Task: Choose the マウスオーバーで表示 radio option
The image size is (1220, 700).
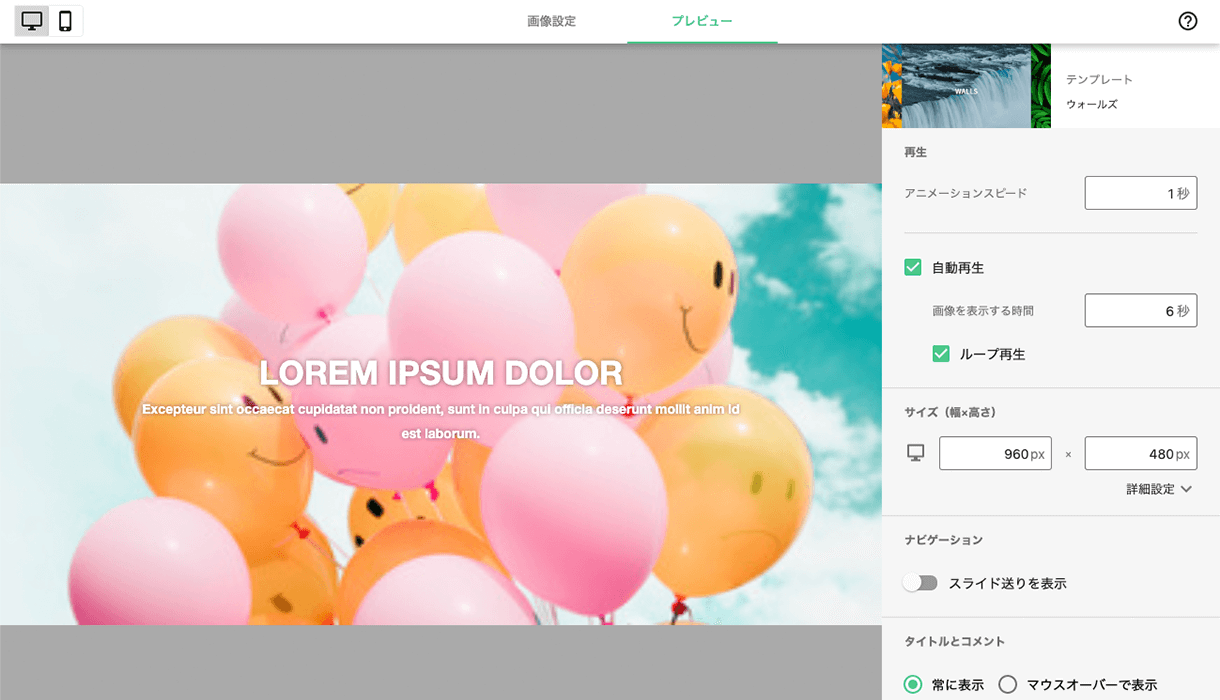Action: point(1008,685)
